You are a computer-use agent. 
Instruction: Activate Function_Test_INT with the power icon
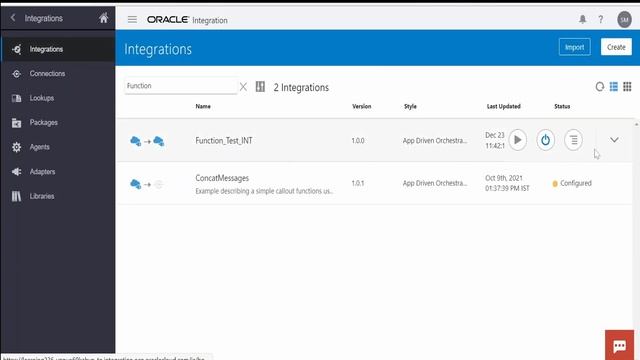click(545, 140)
